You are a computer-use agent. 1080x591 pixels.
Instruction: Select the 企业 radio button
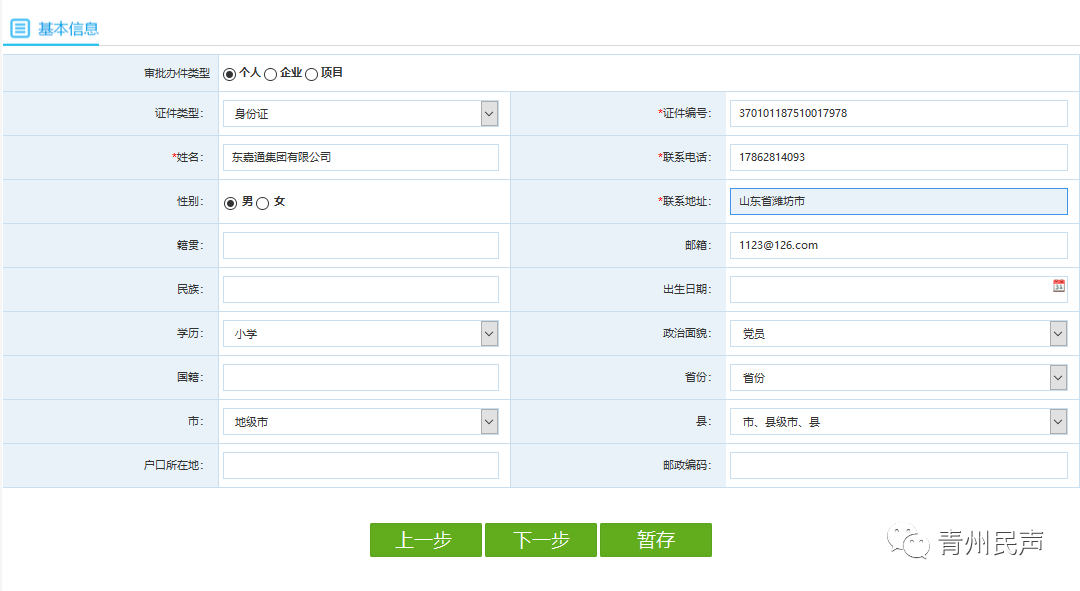click(270, 72)
